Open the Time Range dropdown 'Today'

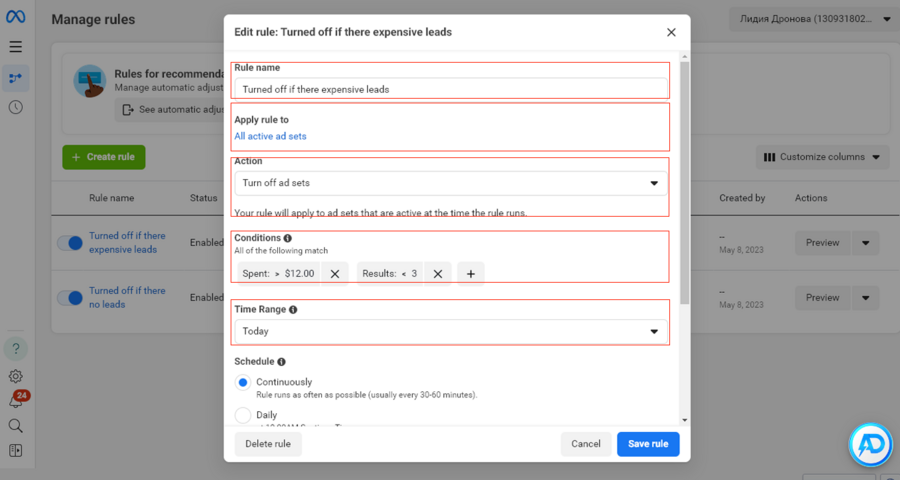[x=451, y=331]
